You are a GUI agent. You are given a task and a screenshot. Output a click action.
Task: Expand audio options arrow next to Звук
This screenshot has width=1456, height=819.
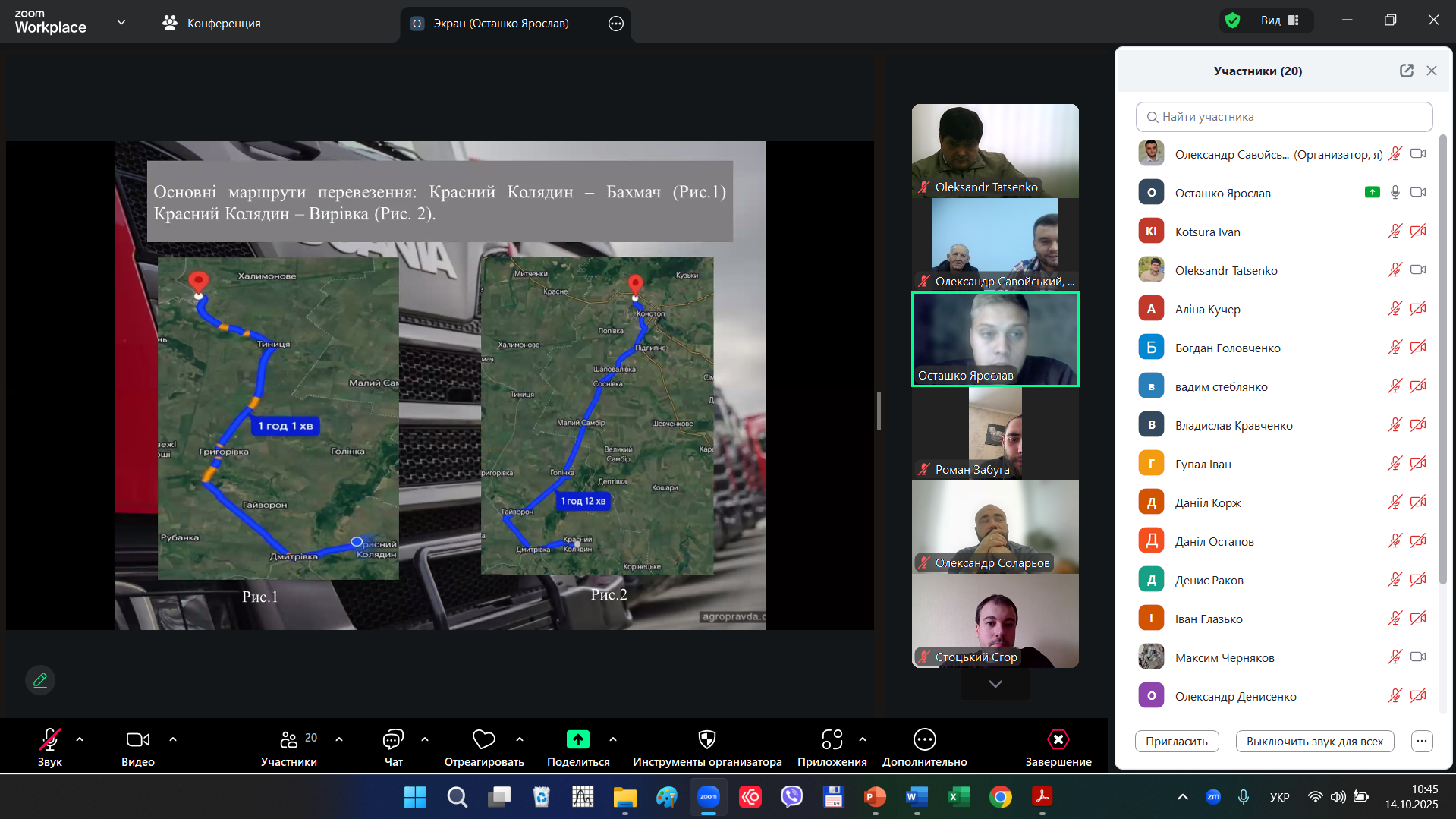coord(80,739)
